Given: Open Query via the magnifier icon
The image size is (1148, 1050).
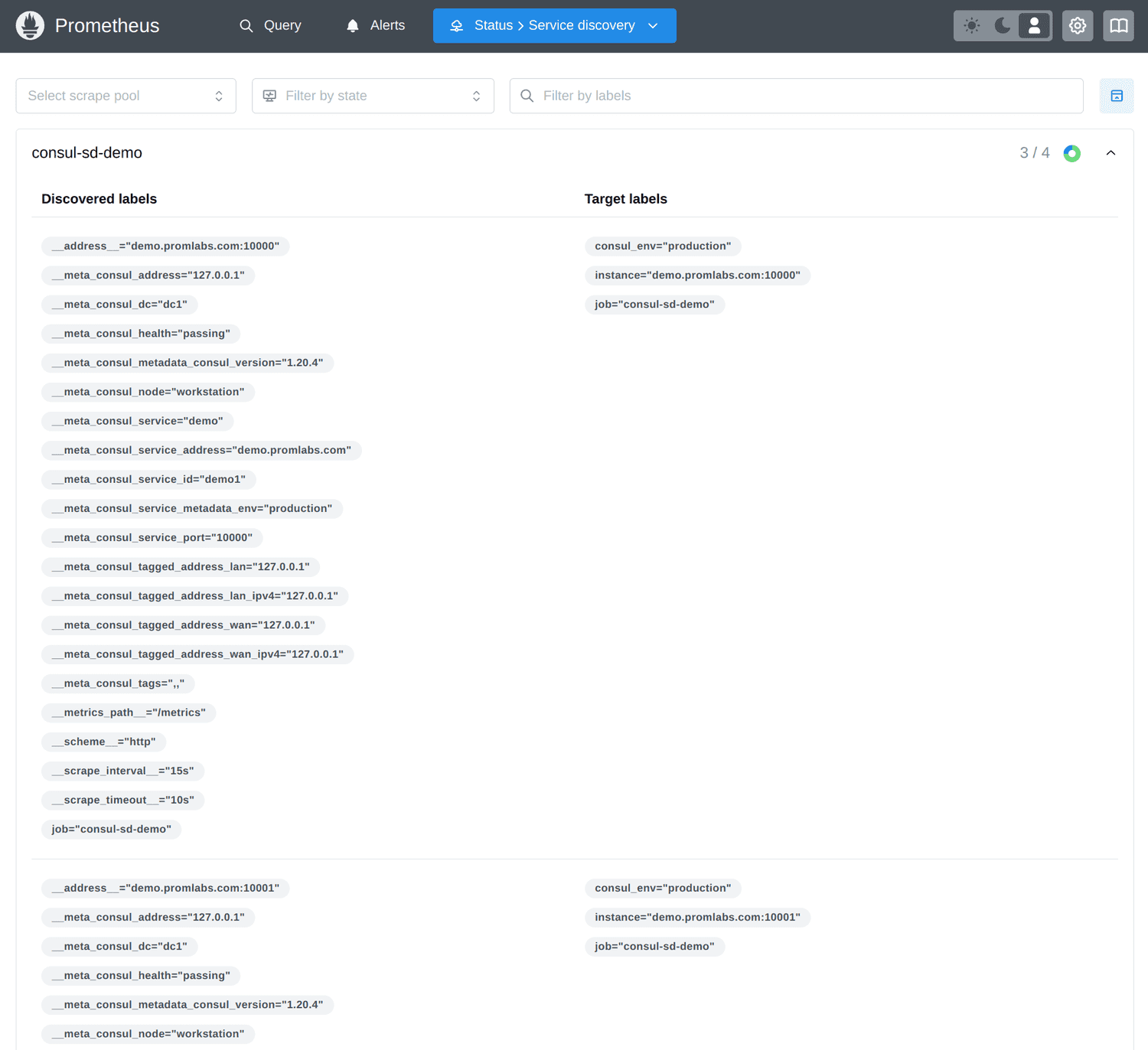Looking at the screenshot, I should pos(246,25).
